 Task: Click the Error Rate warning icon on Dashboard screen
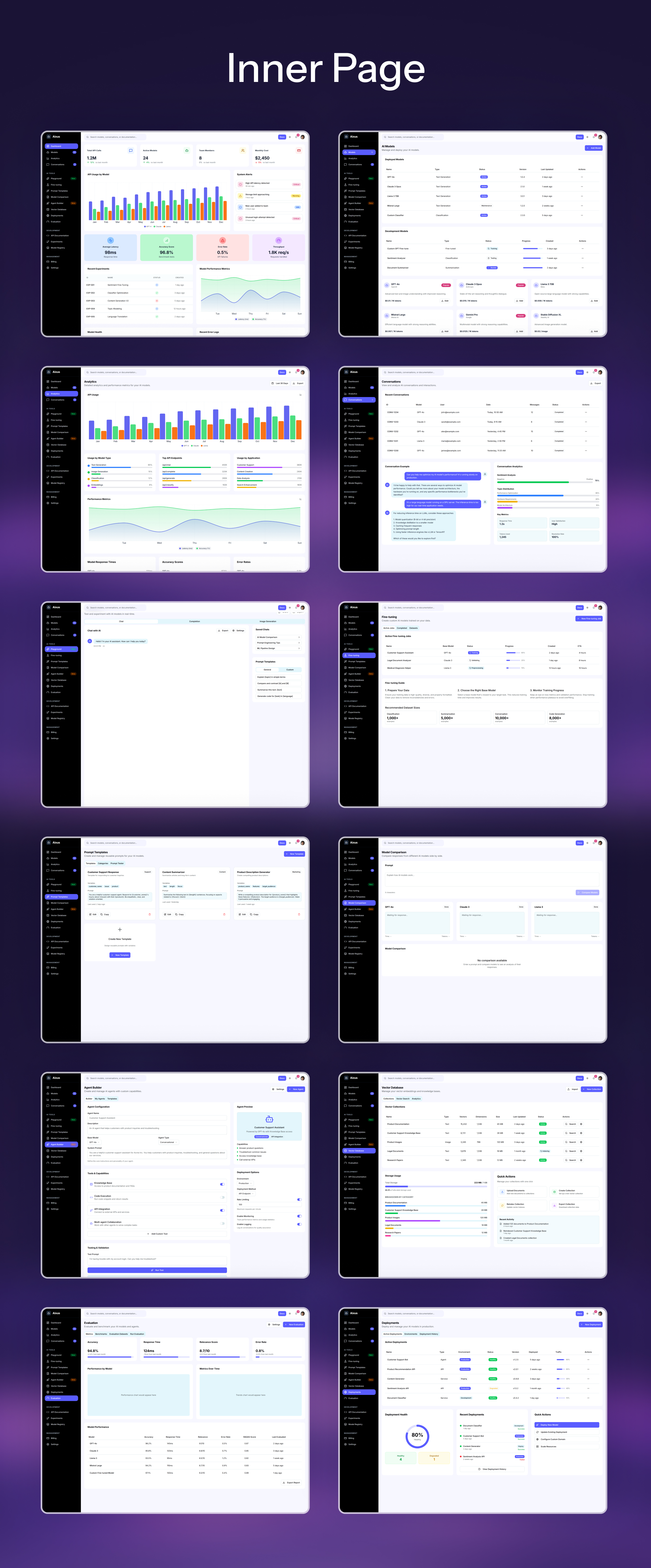tap(223, 241)
